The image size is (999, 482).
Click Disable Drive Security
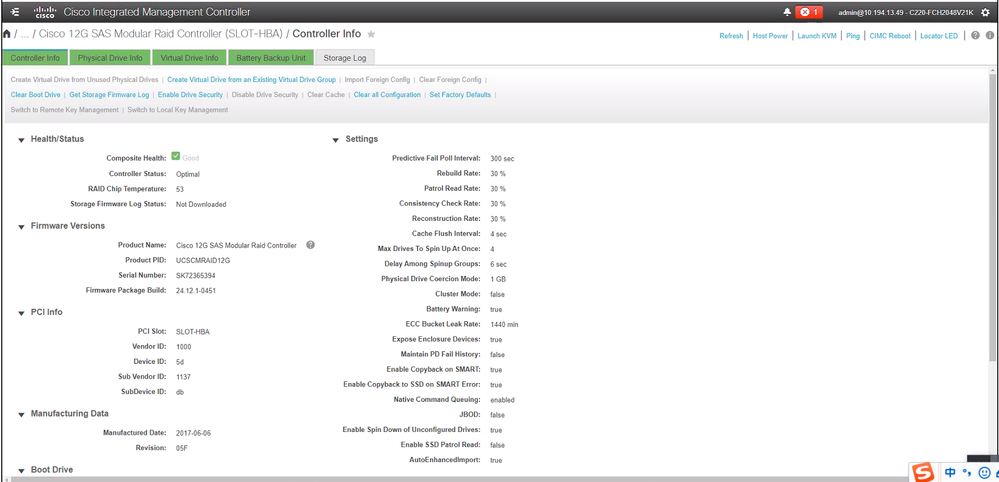point(265,95)
